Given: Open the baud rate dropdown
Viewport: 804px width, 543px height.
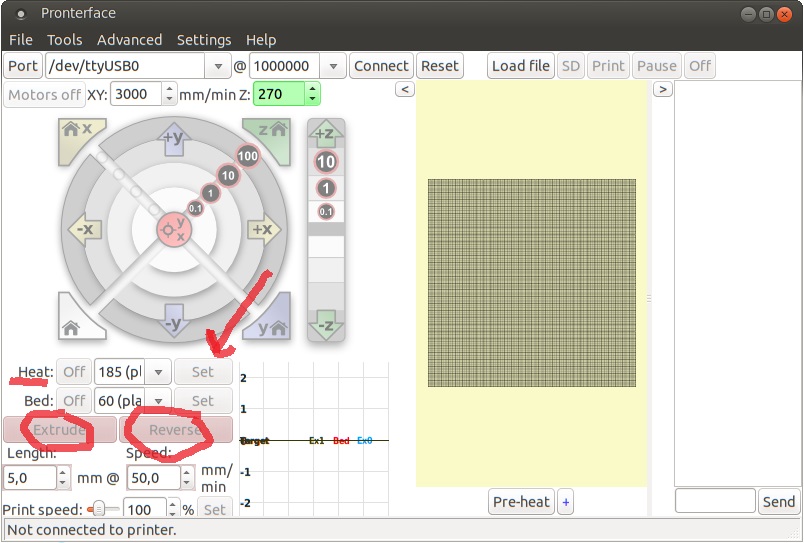Looking at the screenshot, I should tap(333, 66).
